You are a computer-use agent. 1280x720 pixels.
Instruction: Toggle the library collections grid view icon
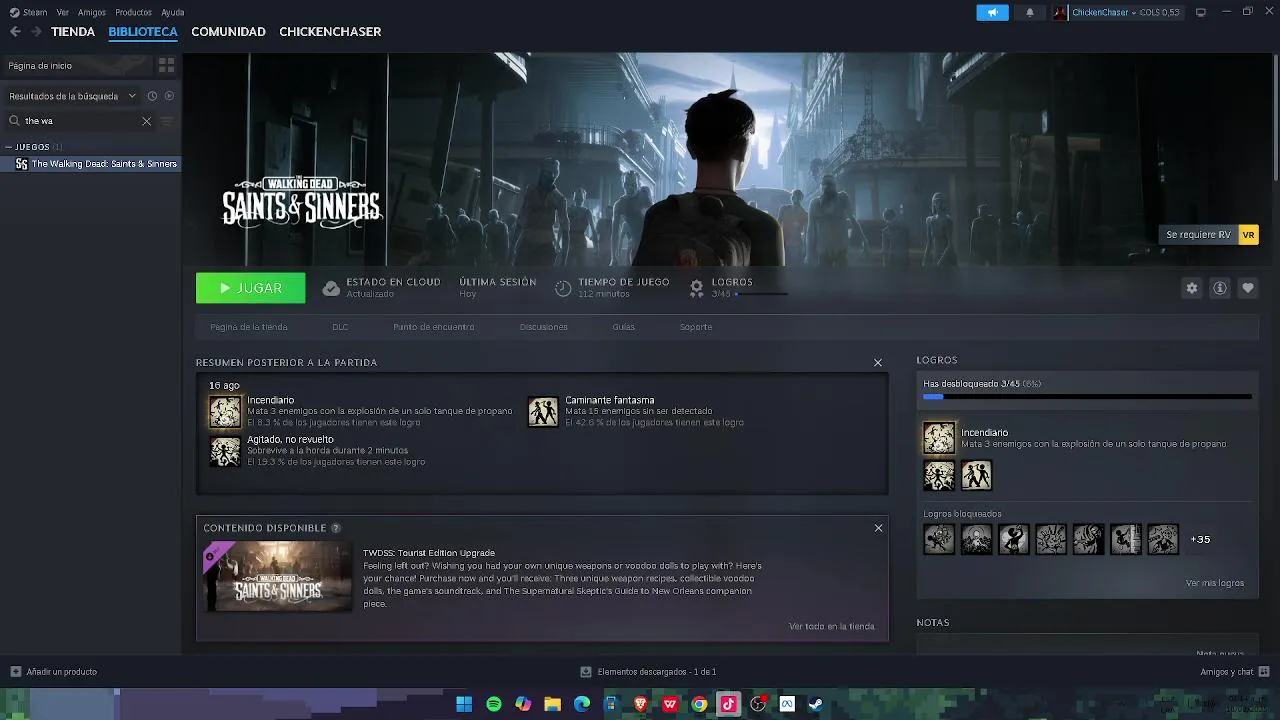click(167, 65)
